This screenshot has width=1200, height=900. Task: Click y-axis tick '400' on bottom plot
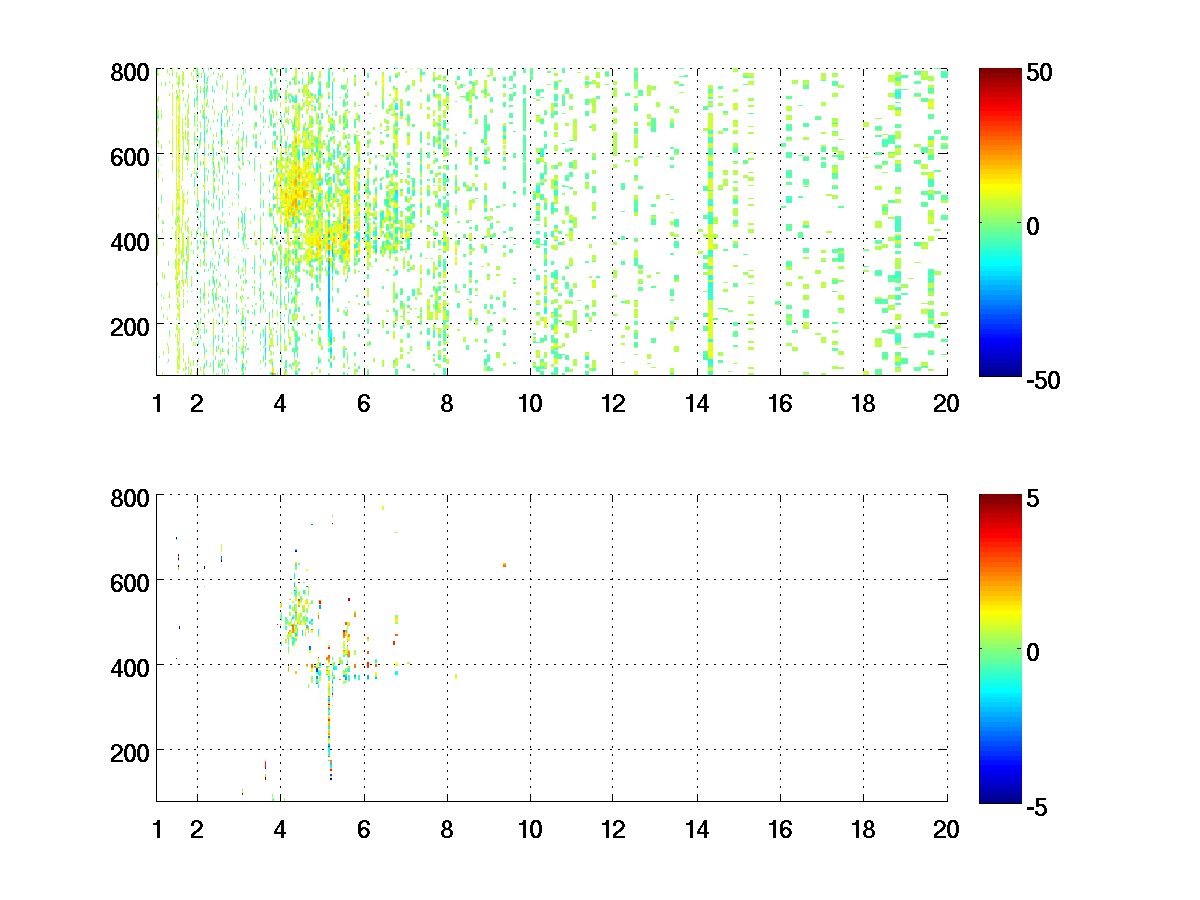pos(130,666)
